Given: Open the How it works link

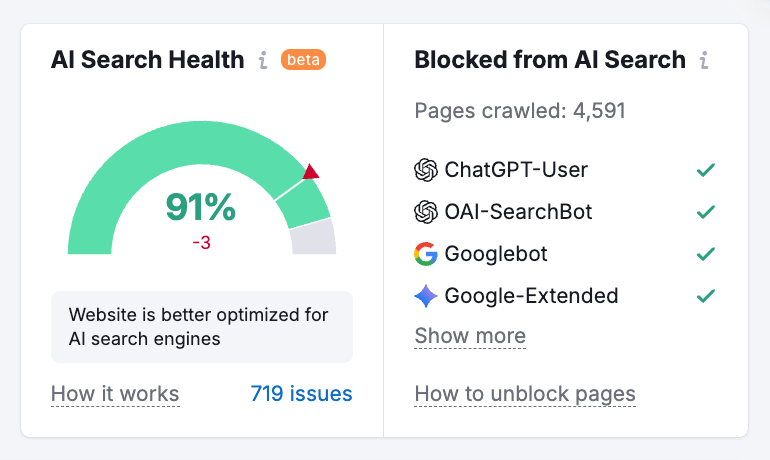Looking at the screenshot, I should tap(115, 394).
